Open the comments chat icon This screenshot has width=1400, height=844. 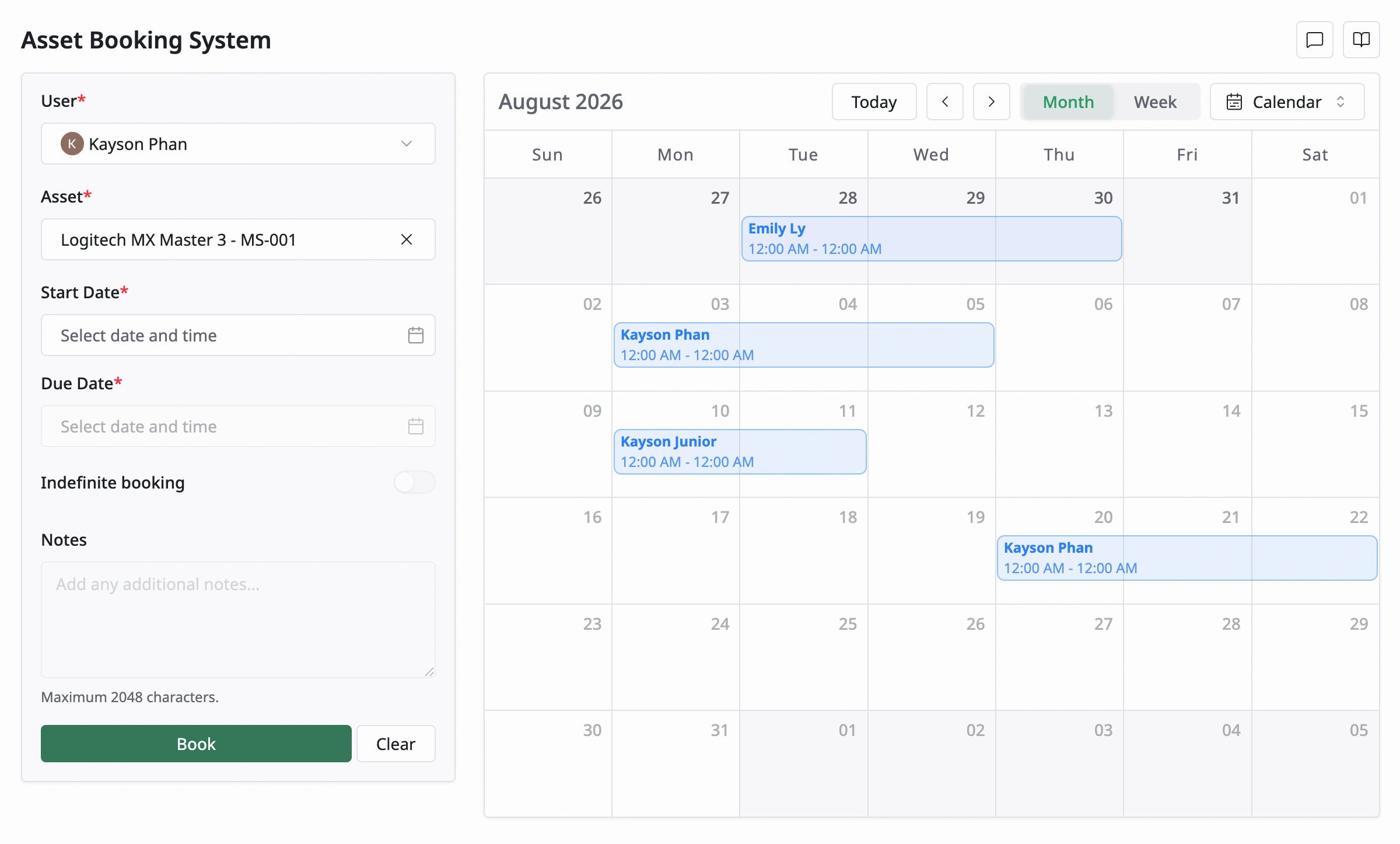(x=1314, y=40)
